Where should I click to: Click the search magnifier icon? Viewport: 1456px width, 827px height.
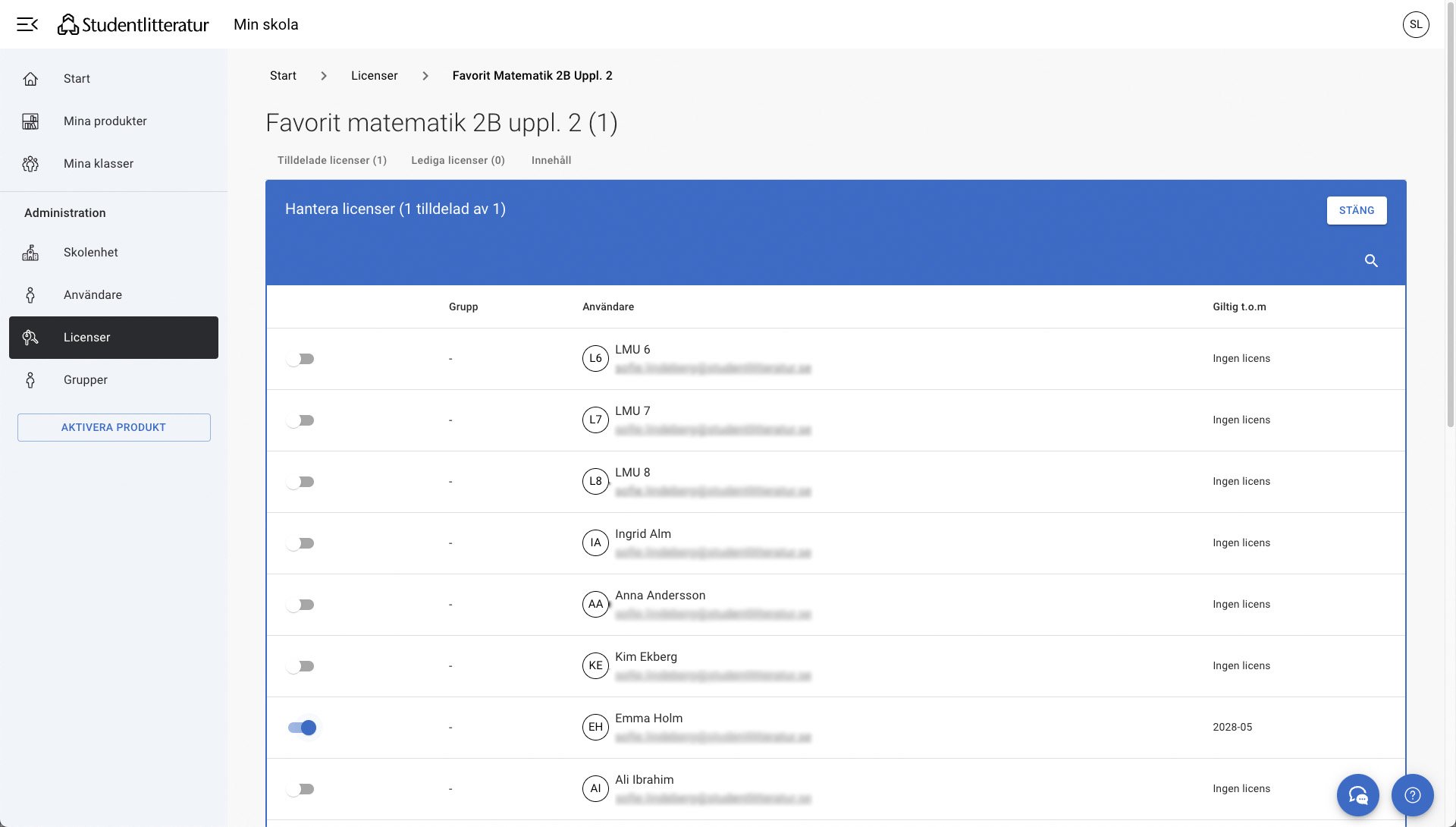pos(1371,261)
